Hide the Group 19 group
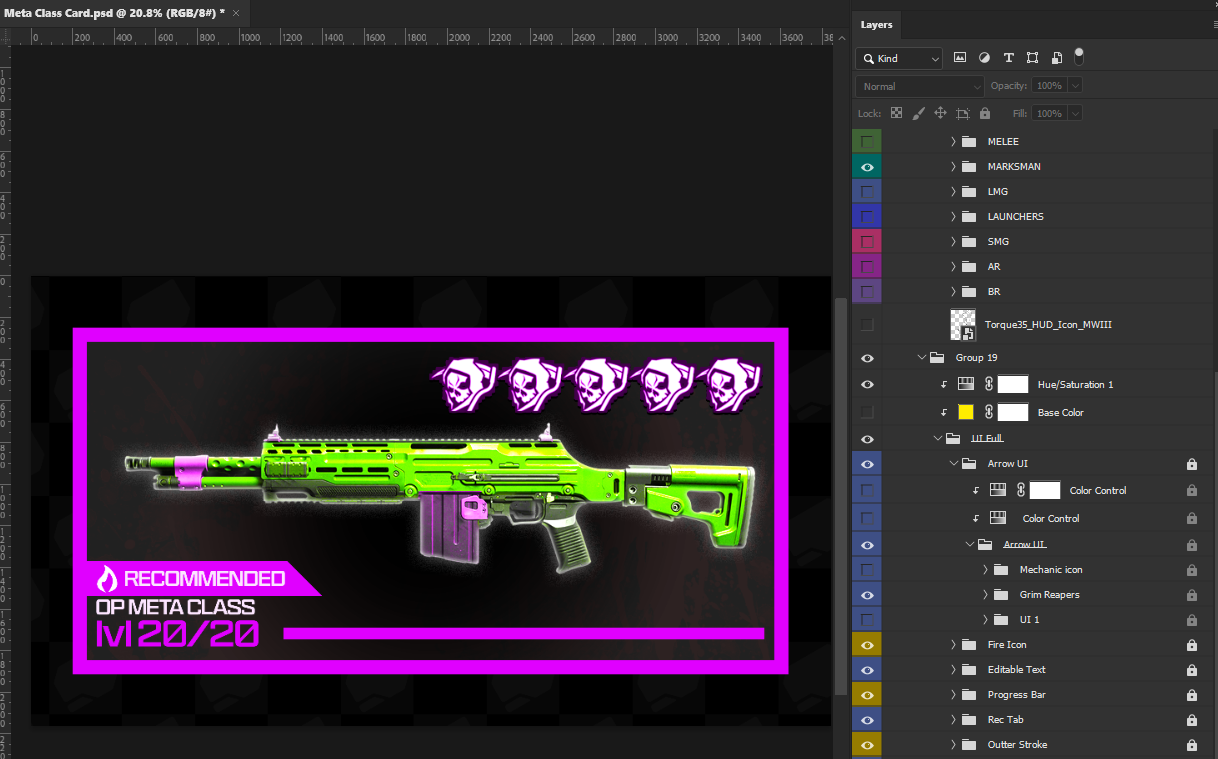 [866, 358]
